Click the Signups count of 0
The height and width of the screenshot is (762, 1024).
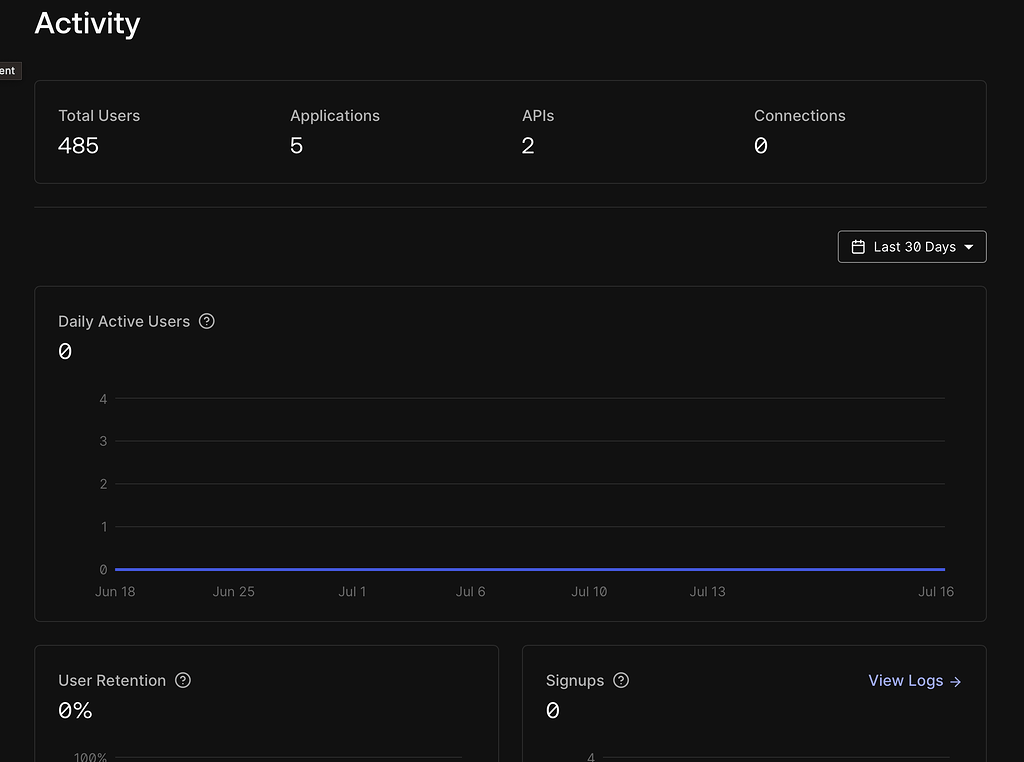(552, 710)
